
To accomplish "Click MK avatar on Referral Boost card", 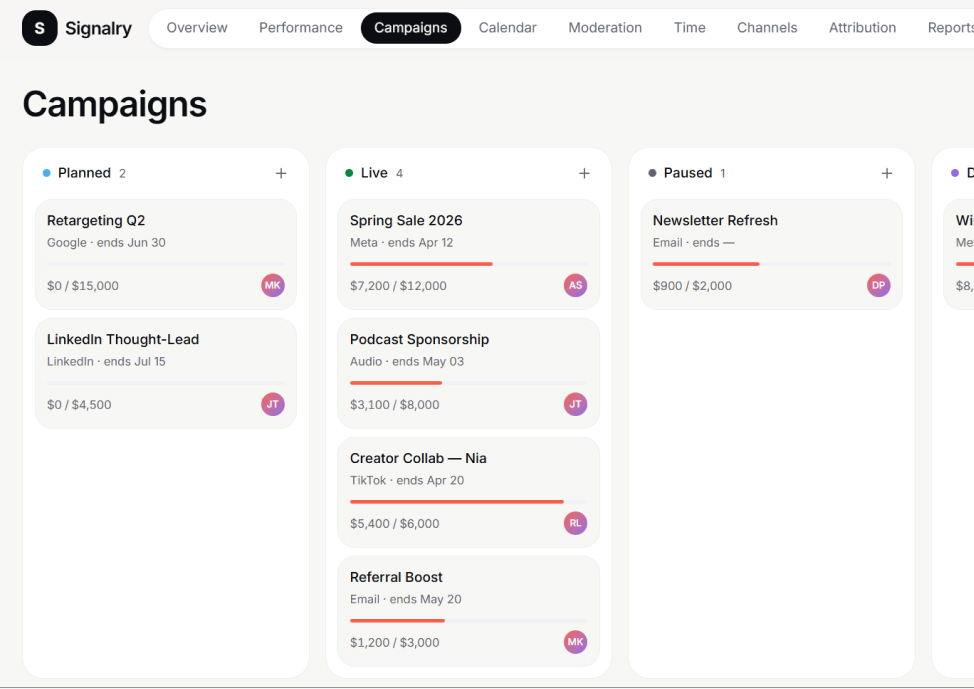I will tap(575, 642).
